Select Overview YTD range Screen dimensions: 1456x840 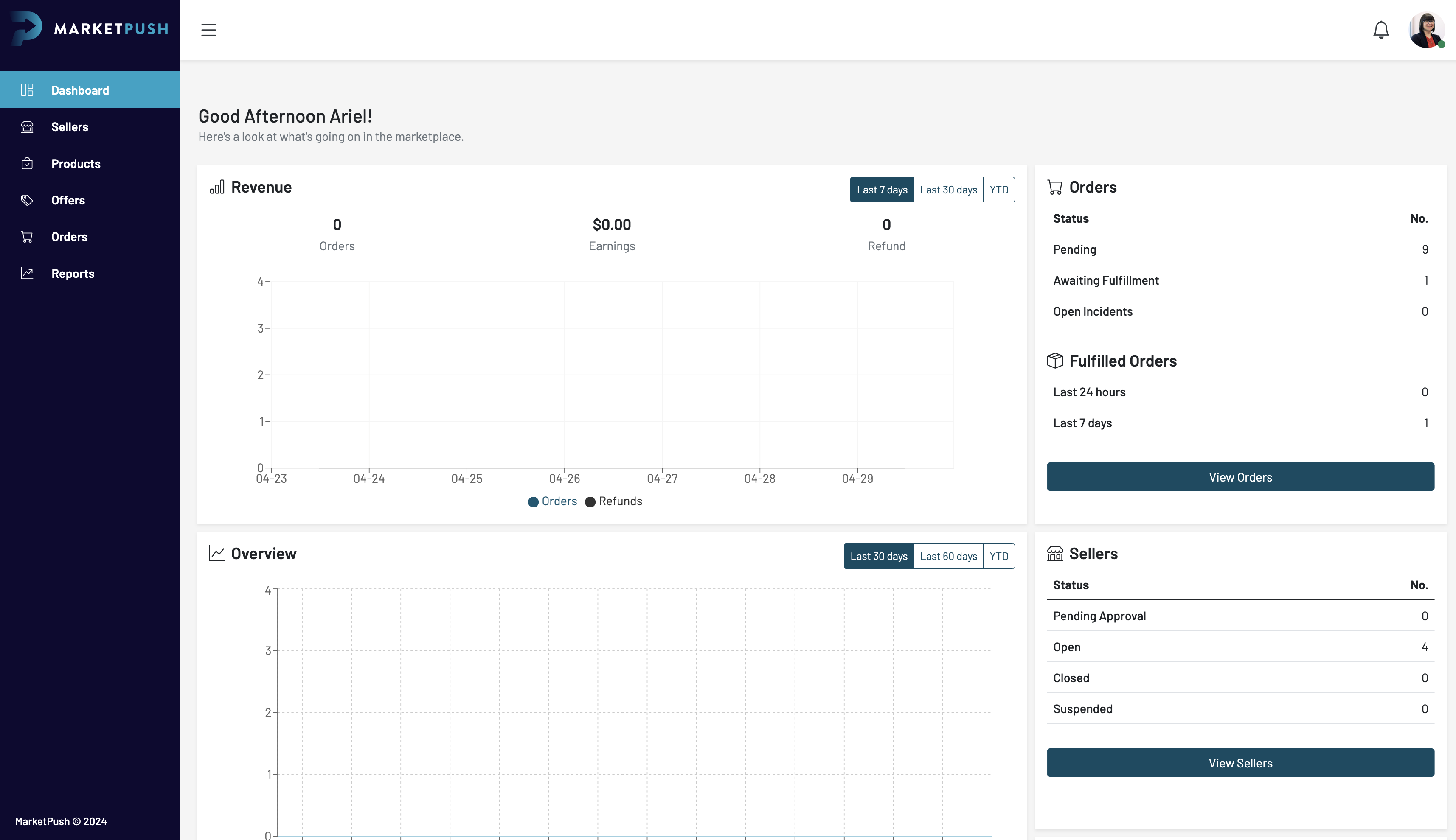[x=998, y=556]
